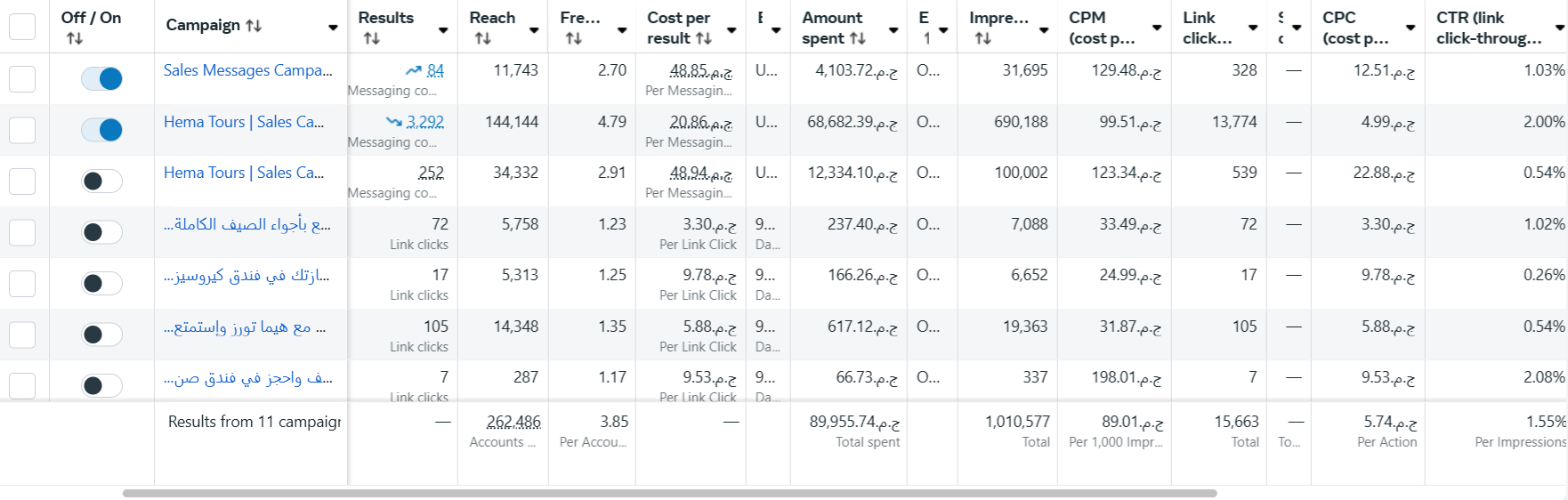Select checkbox of campaign with reach 5,313
Screen dimensions: 1568x500
coord(22,283)
